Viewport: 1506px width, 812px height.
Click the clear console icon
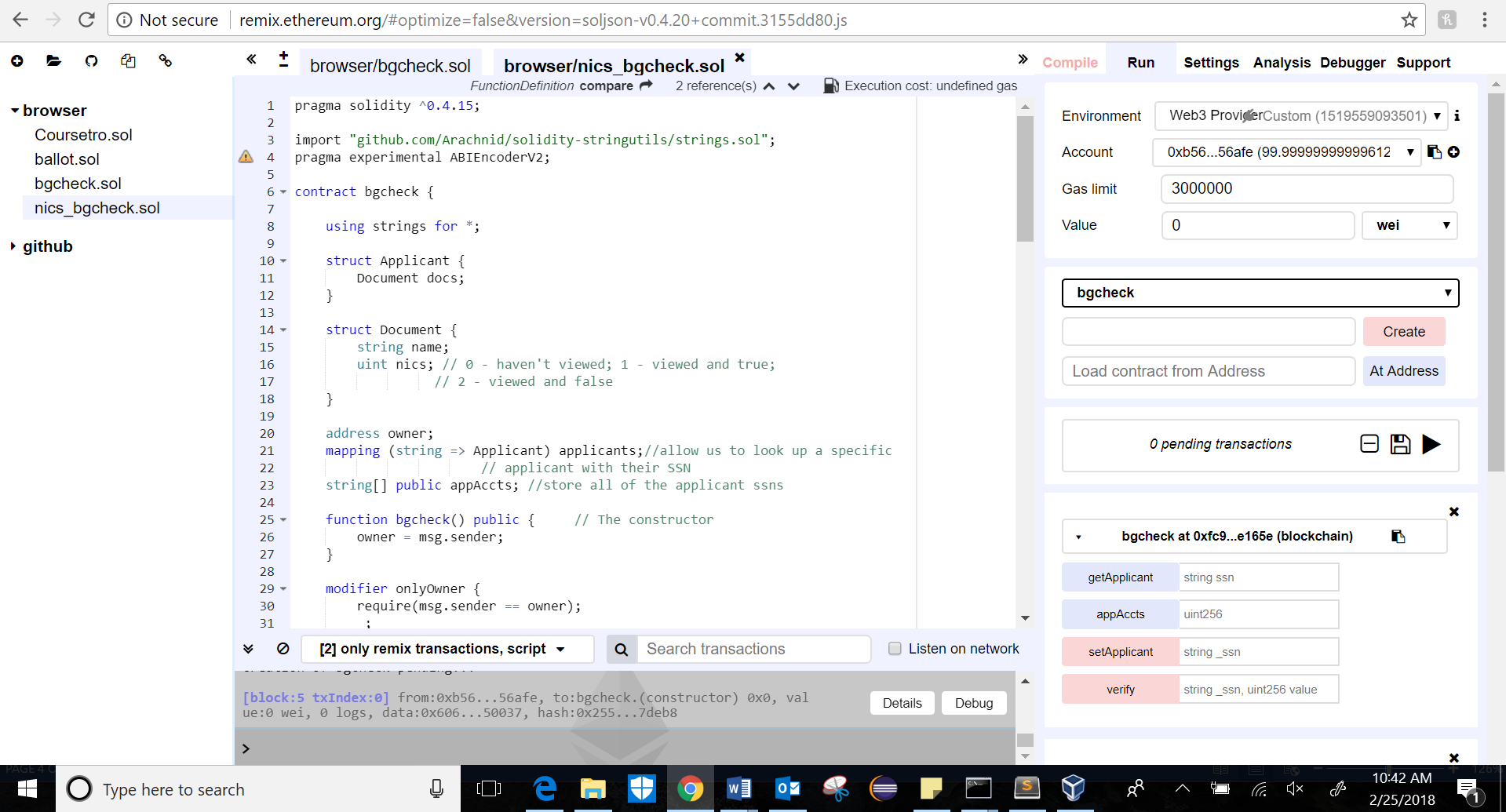click(x=283, y=649)
